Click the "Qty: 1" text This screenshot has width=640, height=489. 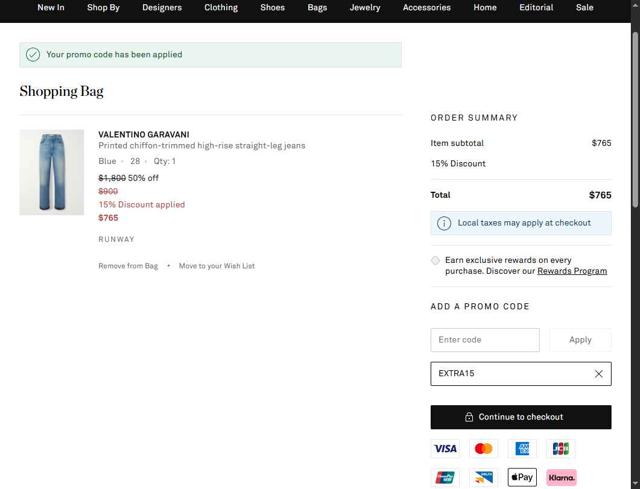pyautogui.click(x=164, y=161)
